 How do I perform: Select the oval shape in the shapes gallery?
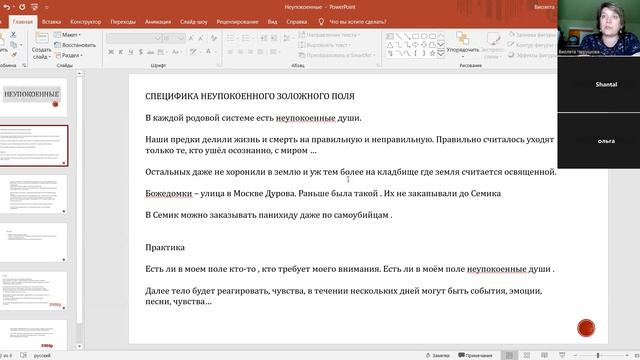[424, 36]
